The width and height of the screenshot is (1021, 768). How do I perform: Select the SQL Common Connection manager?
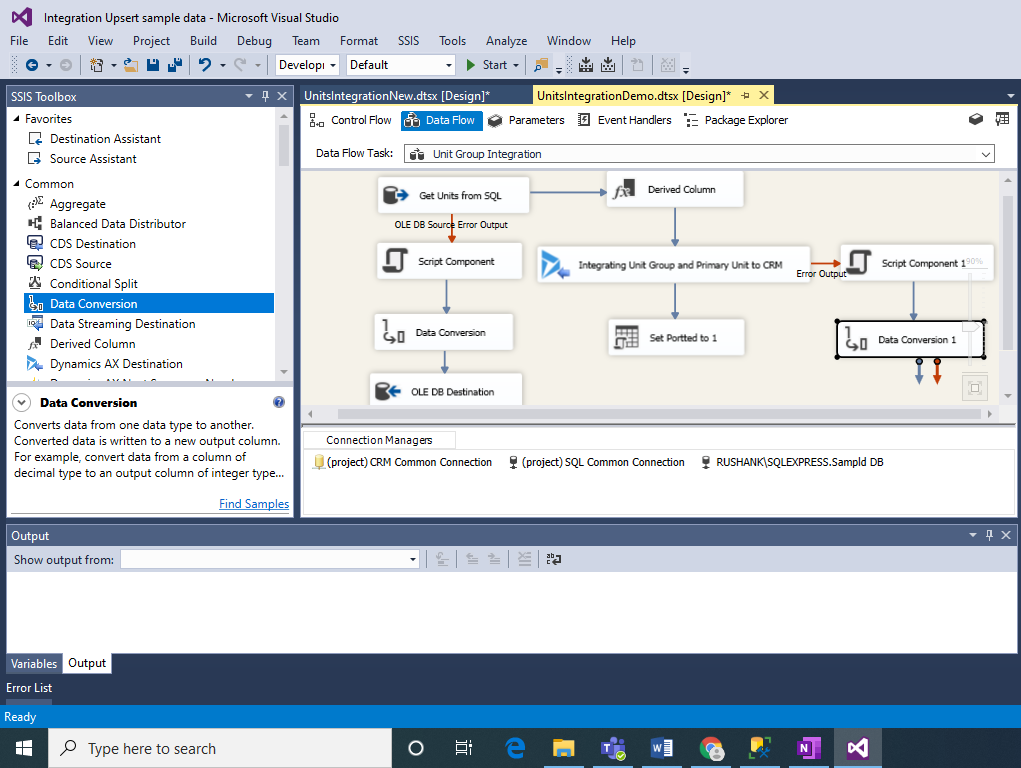click(597, 462)
